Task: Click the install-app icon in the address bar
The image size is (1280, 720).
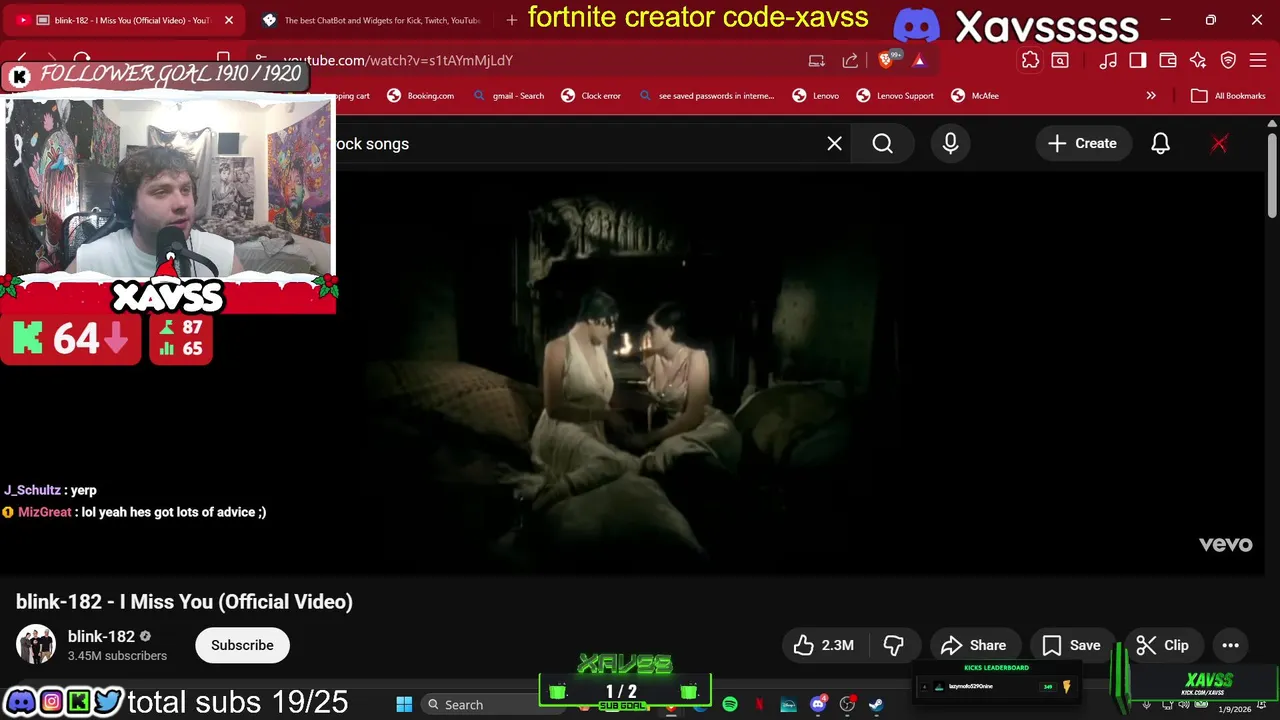Action: [817, 60]
